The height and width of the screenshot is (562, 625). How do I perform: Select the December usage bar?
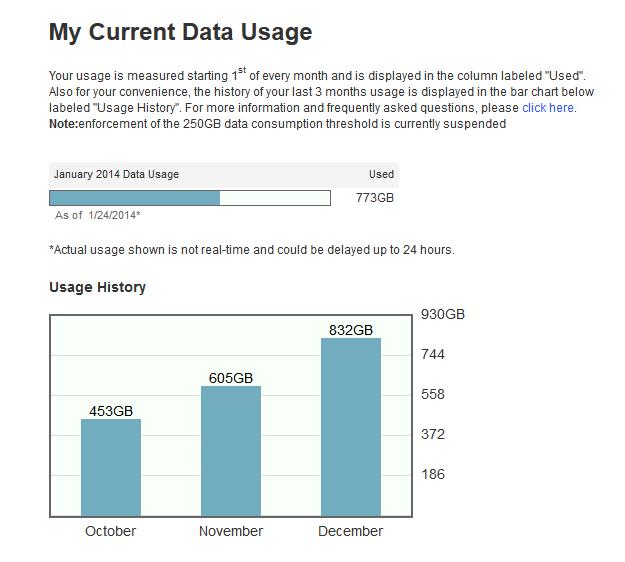point(351,427)
